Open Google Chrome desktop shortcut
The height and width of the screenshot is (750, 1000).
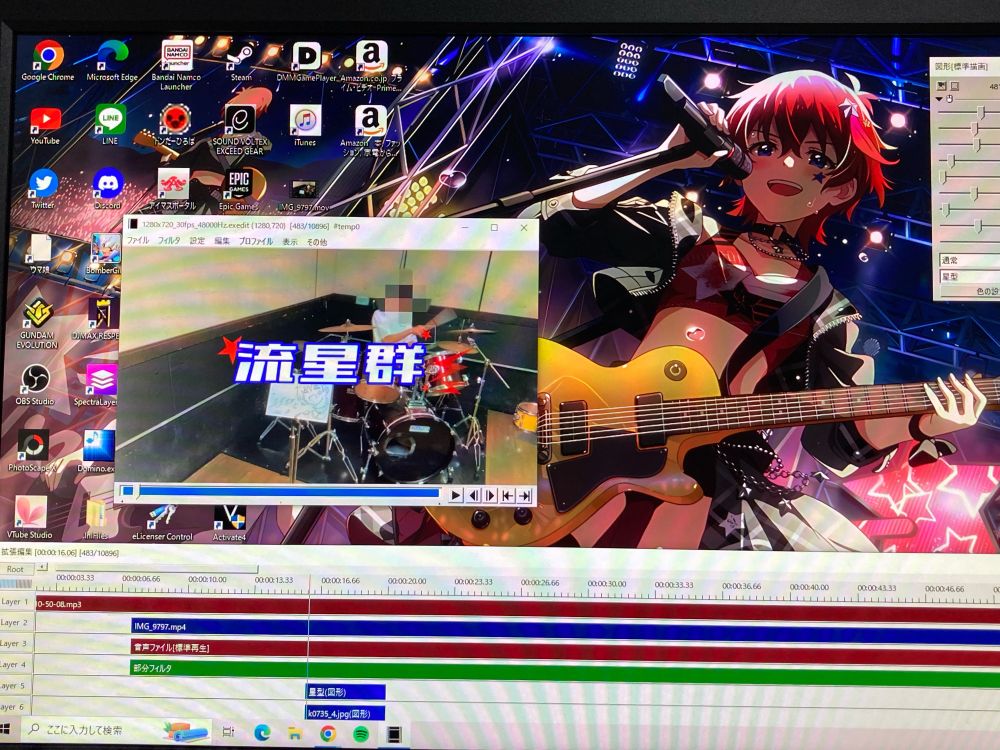[x=48, y=62]
